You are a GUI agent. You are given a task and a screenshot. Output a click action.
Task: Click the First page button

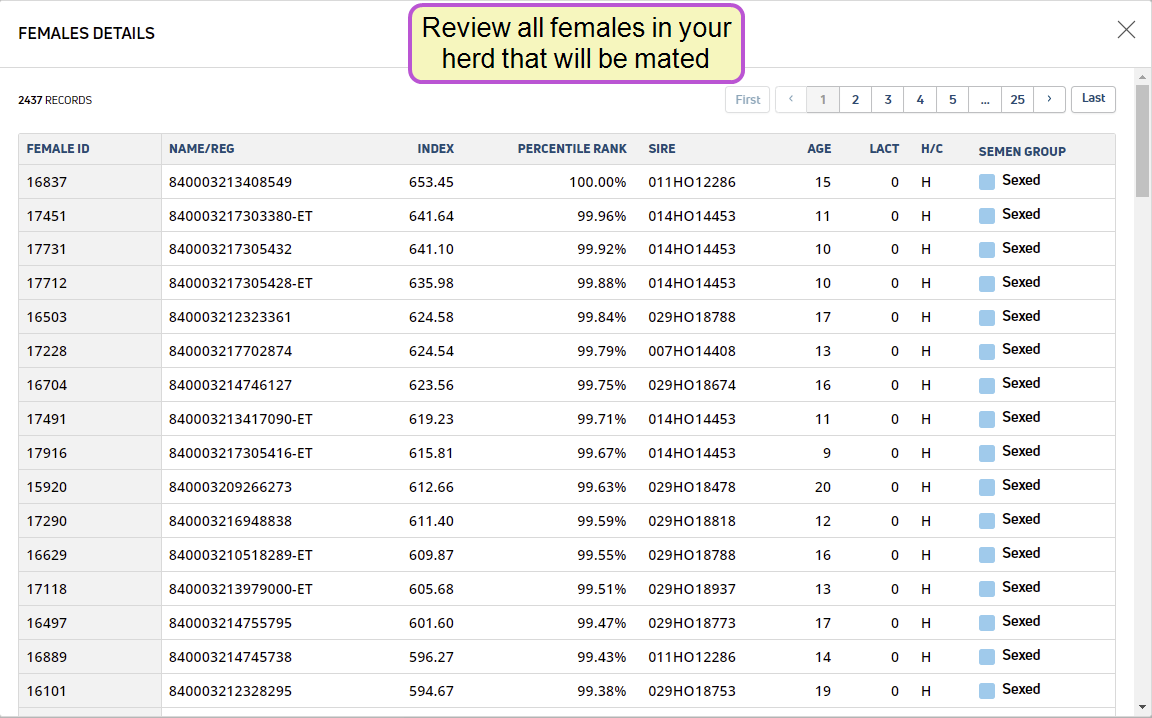coord(748,99)
